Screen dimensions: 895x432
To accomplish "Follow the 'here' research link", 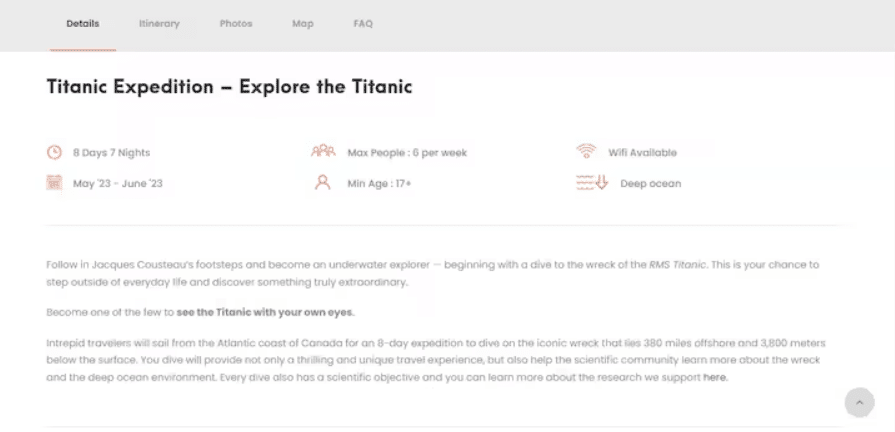I will tap(715, 377).
